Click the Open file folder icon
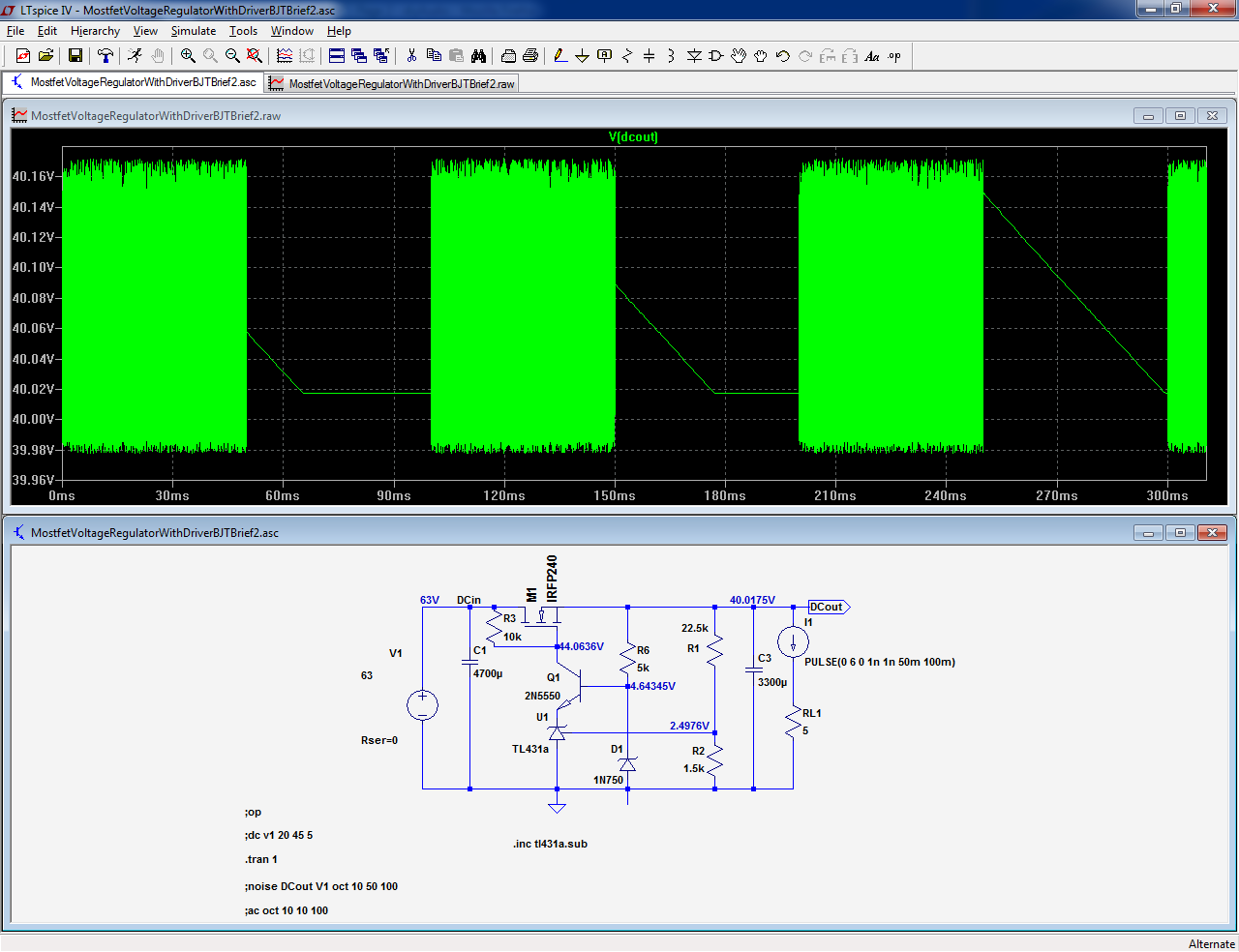The image size is (1239, 952). tap(45, 56)
